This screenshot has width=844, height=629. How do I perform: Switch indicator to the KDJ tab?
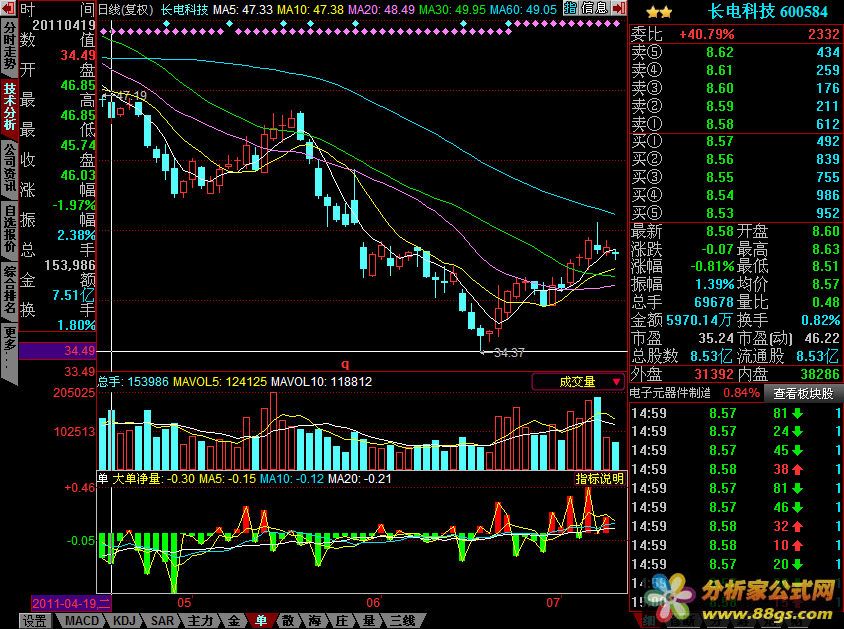click(x=124, y=621)
